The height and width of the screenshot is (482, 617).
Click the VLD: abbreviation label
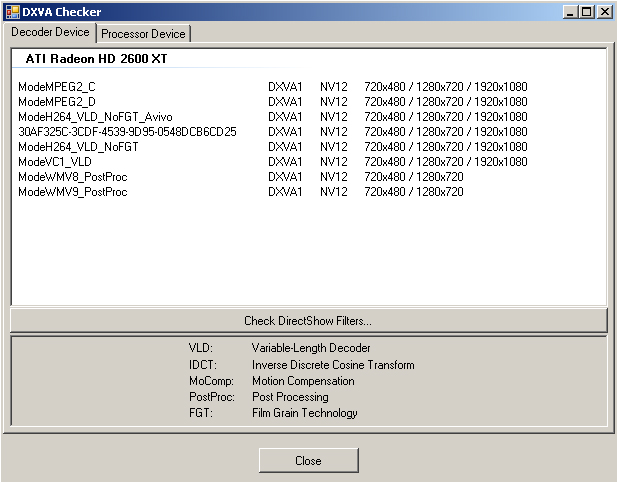click(x=201, y=348)
